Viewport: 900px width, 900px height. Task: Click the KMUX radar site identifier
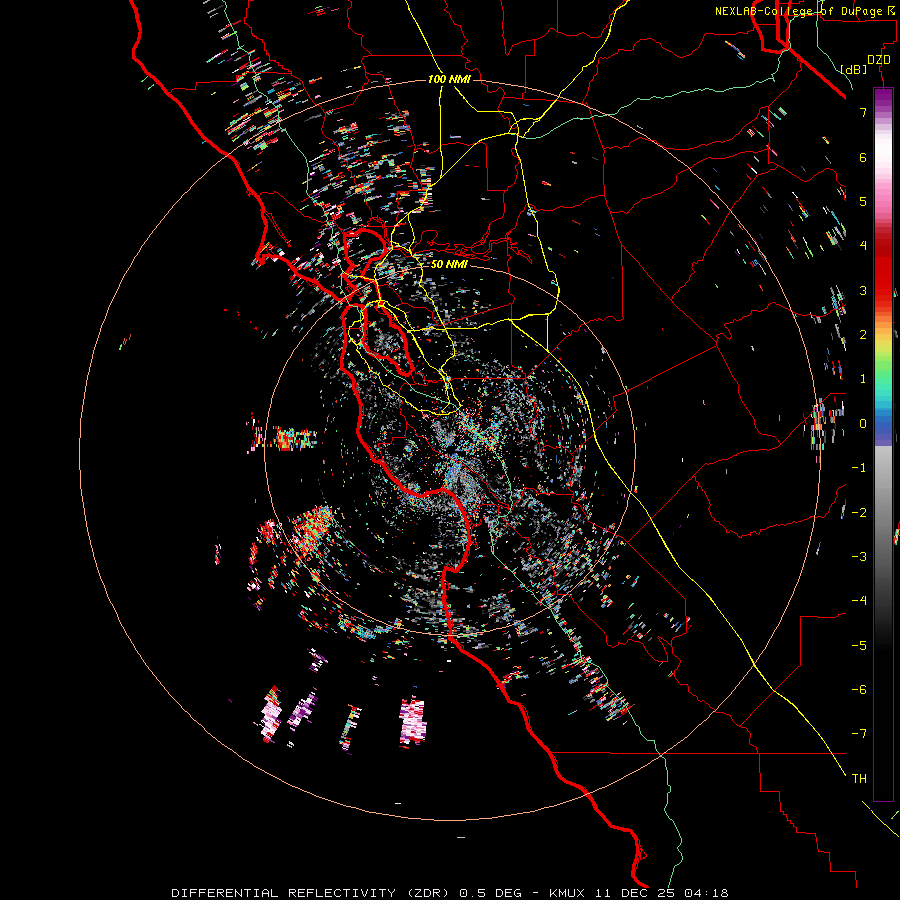(567, 893)
